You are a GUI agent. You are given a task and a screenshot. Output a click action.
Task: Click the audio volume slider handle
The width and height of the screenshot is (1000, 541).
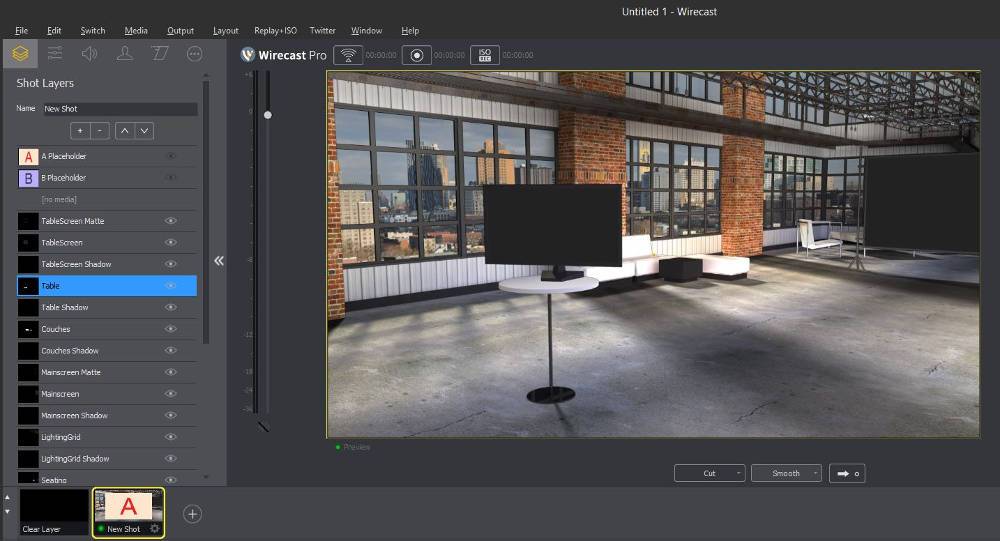(x=267, y=115)
